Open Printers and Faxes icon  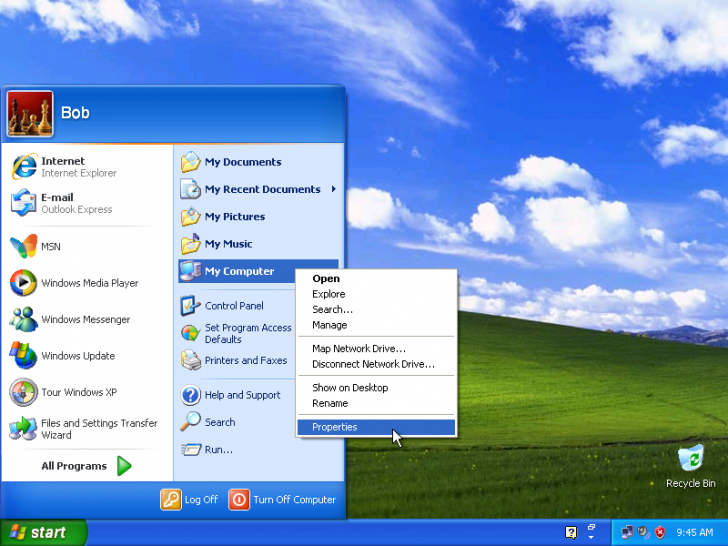click(x=190, y=360)
